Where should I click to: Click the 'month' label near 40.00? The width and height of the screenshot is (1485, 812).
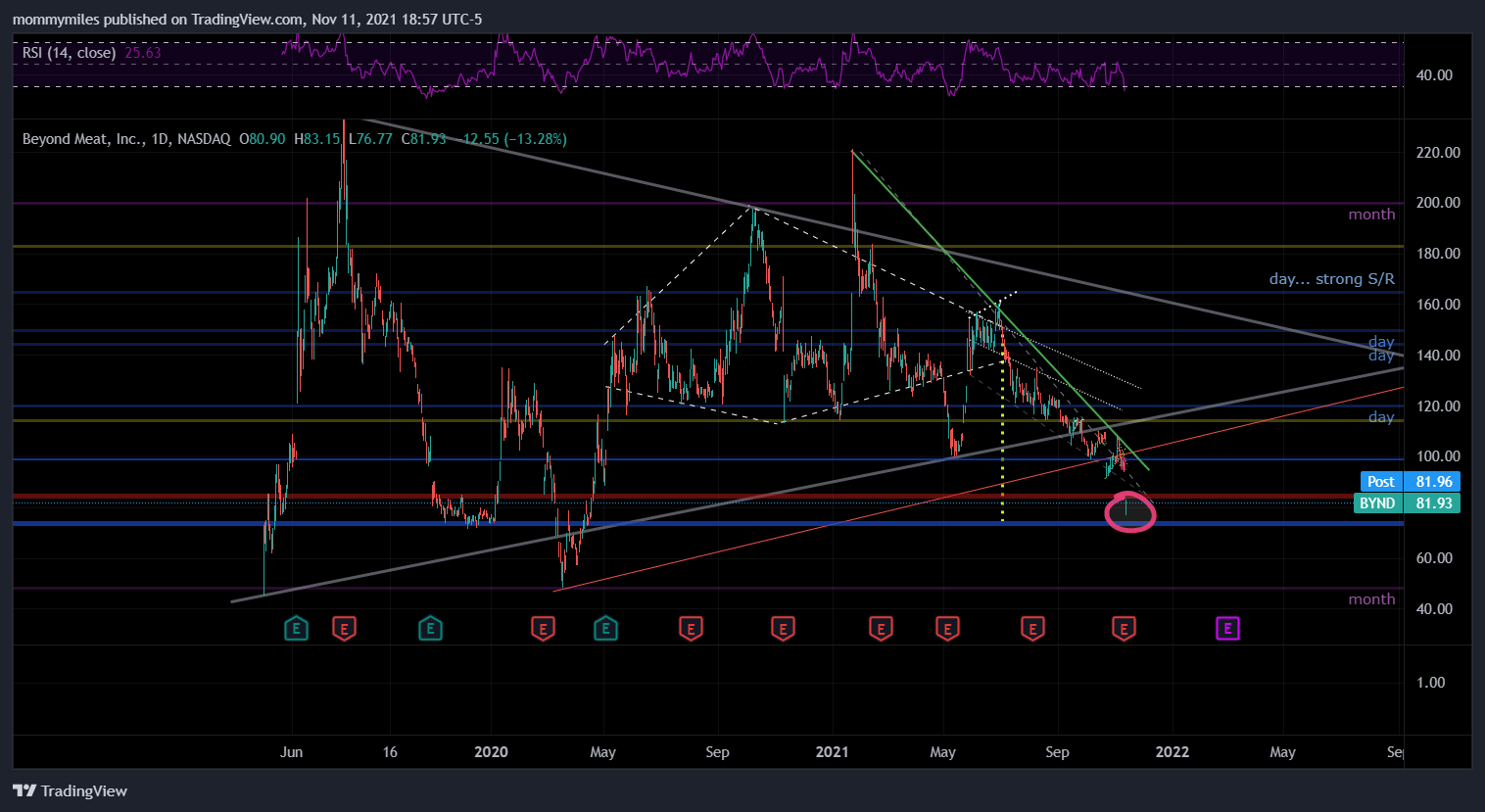[x=1371, y=599]
